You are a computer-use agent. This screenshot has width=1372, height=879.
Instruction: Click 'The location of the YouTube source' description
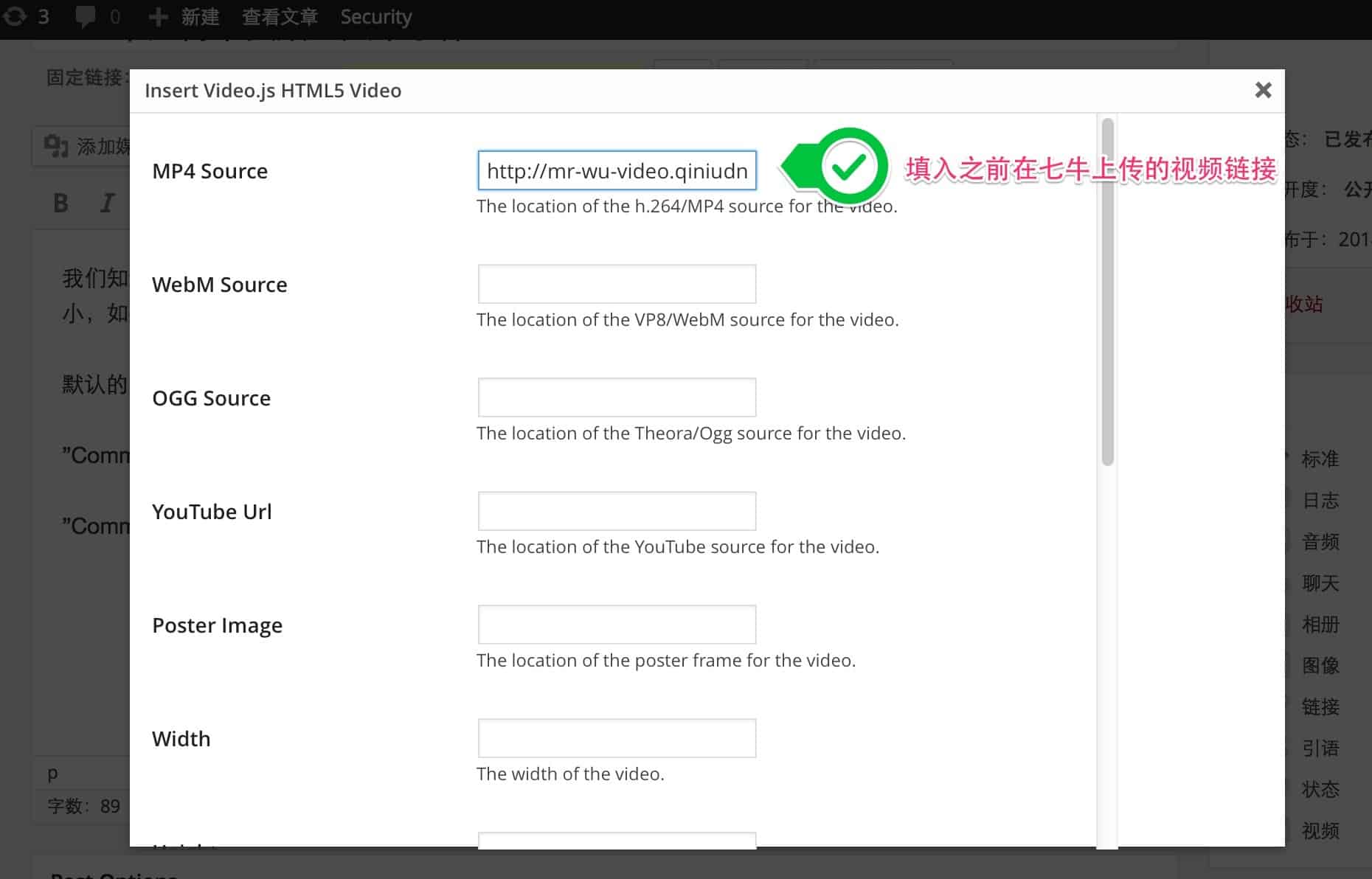678,546
